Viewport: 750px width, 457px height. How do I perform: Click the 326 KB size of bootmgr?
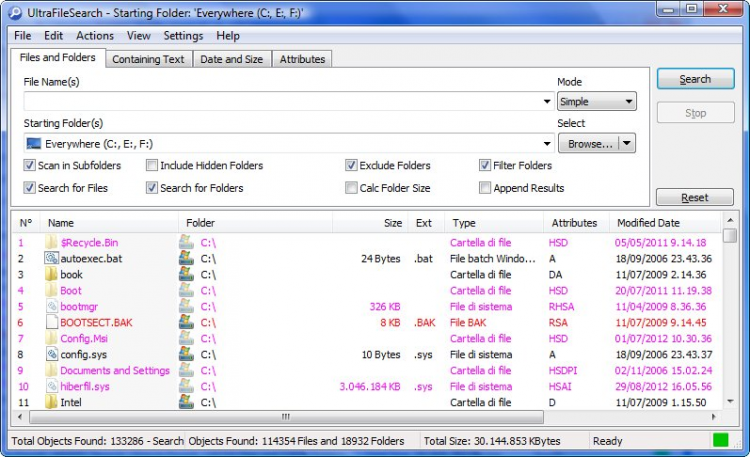coord(385,306)
